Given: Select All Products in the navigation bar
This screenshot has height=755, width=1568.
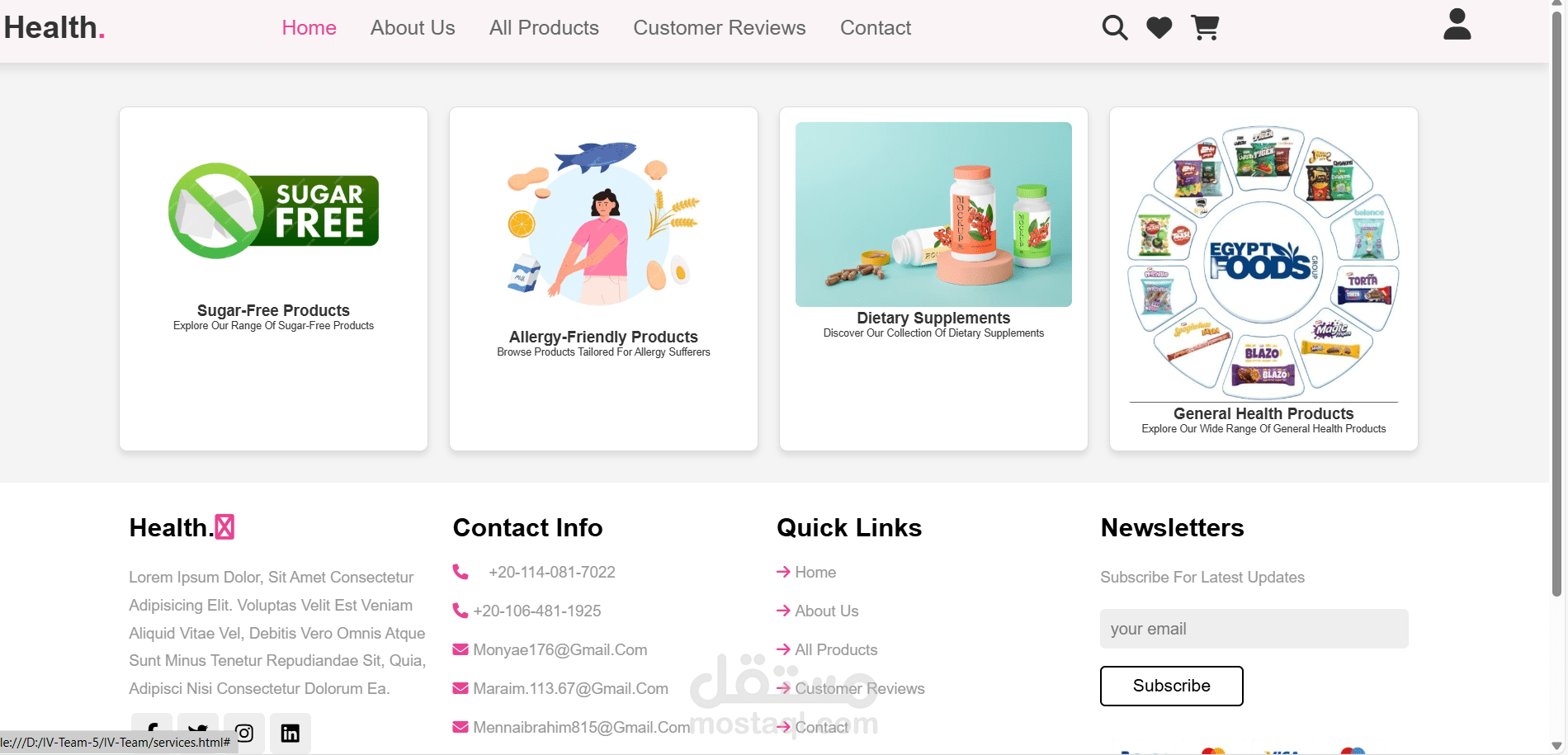Looking at the screenshot, I should (x=544, y=28).
